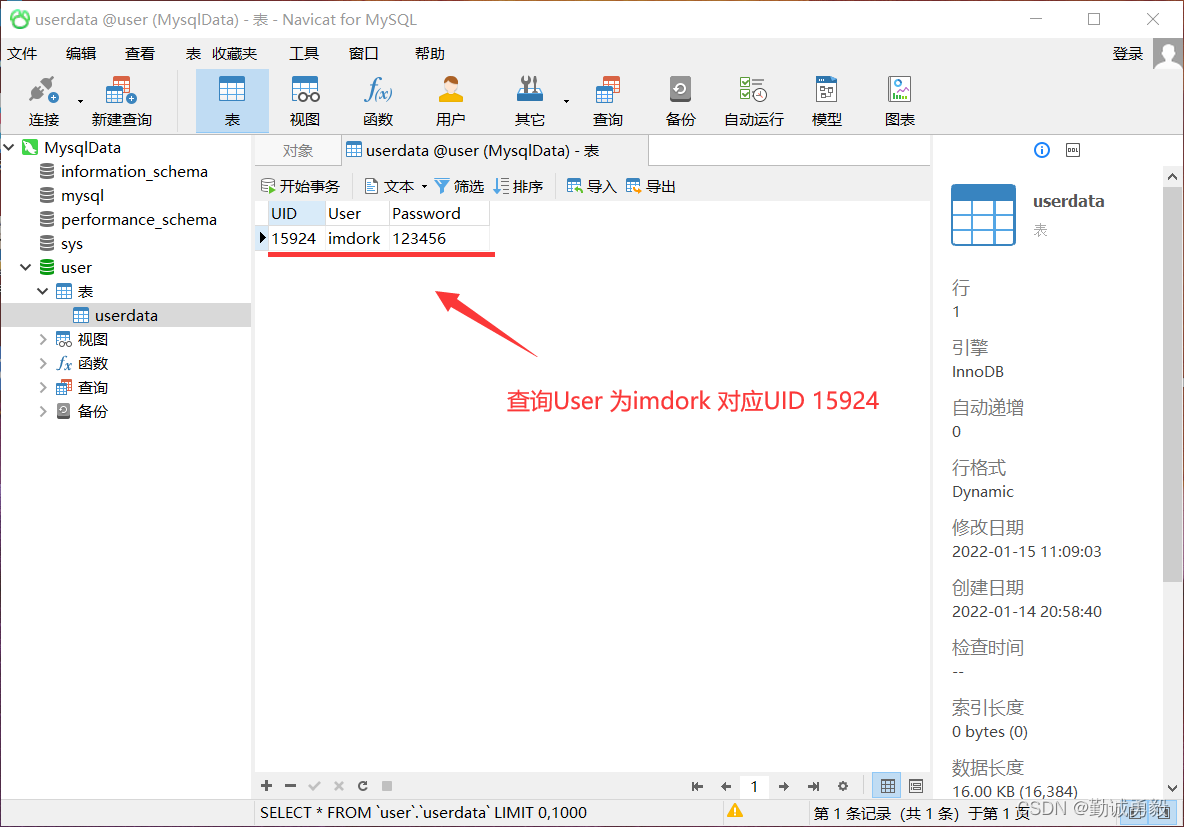Expand the 备份 node in the tree
This screenshot has height=827, width=1184.
(x=43, y=412)
